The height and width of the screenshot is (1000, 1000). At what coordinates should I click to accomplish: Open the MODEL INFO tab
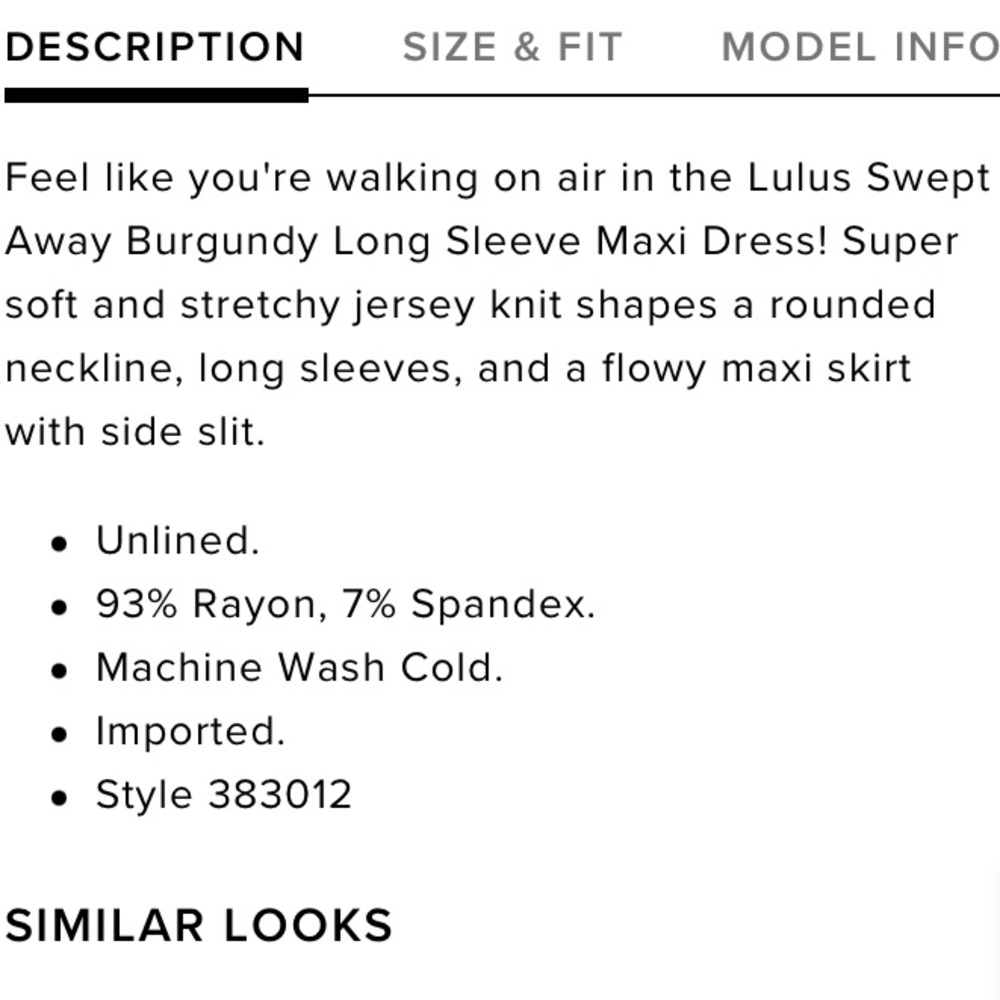860,47
